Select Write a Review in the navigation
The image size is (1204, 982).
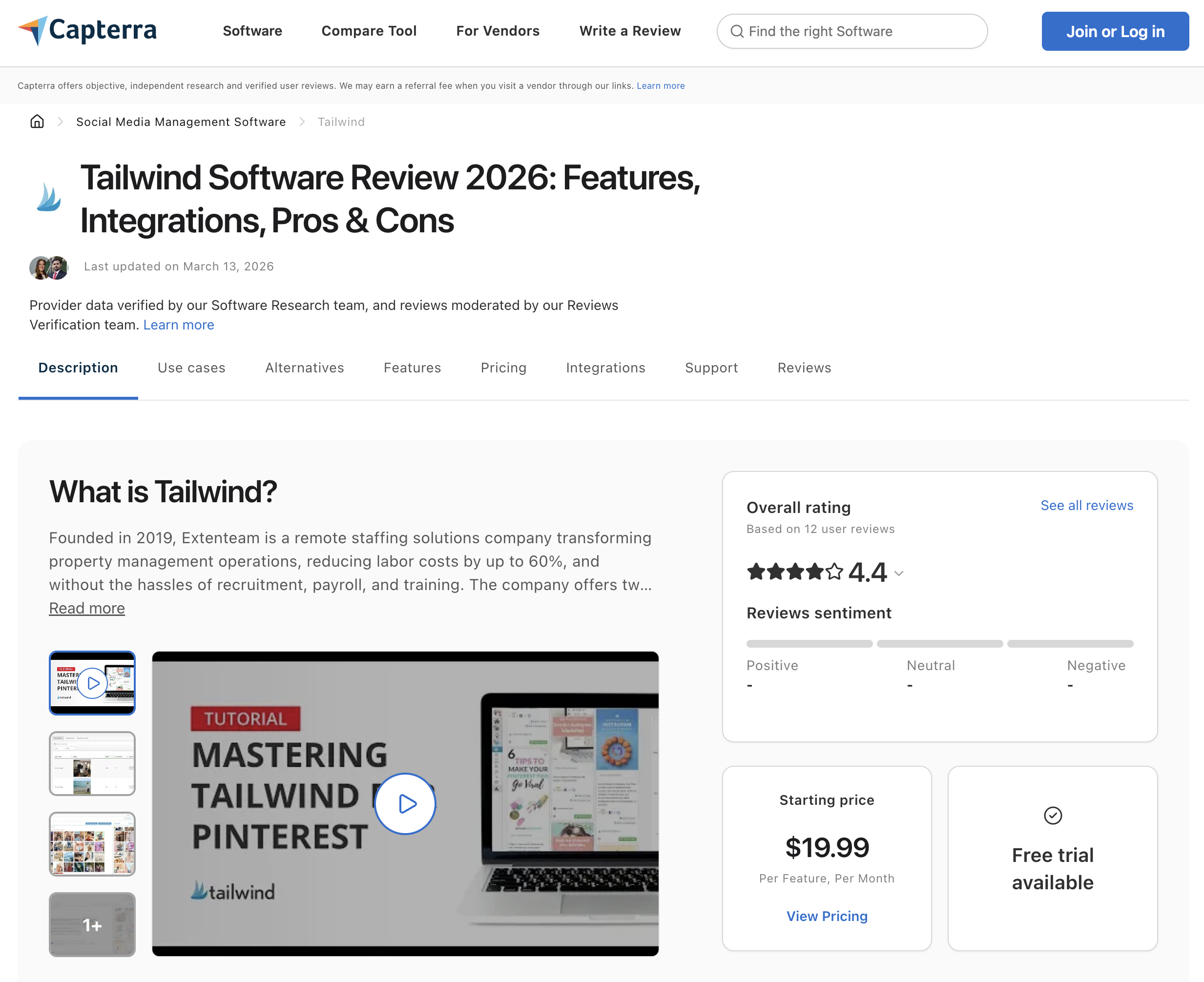[x=630, y=31]
